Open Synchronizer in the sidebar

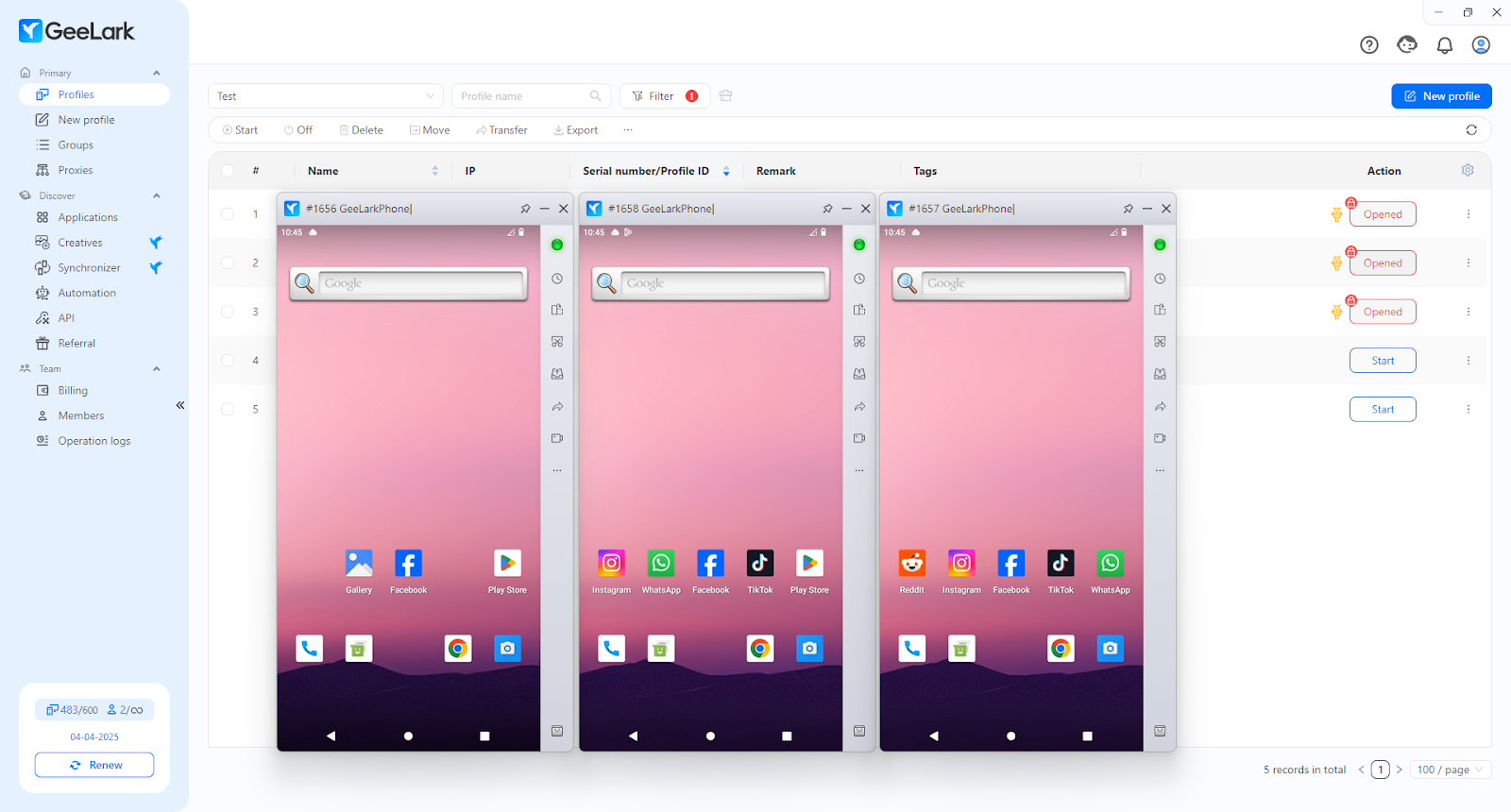(89, 267)
